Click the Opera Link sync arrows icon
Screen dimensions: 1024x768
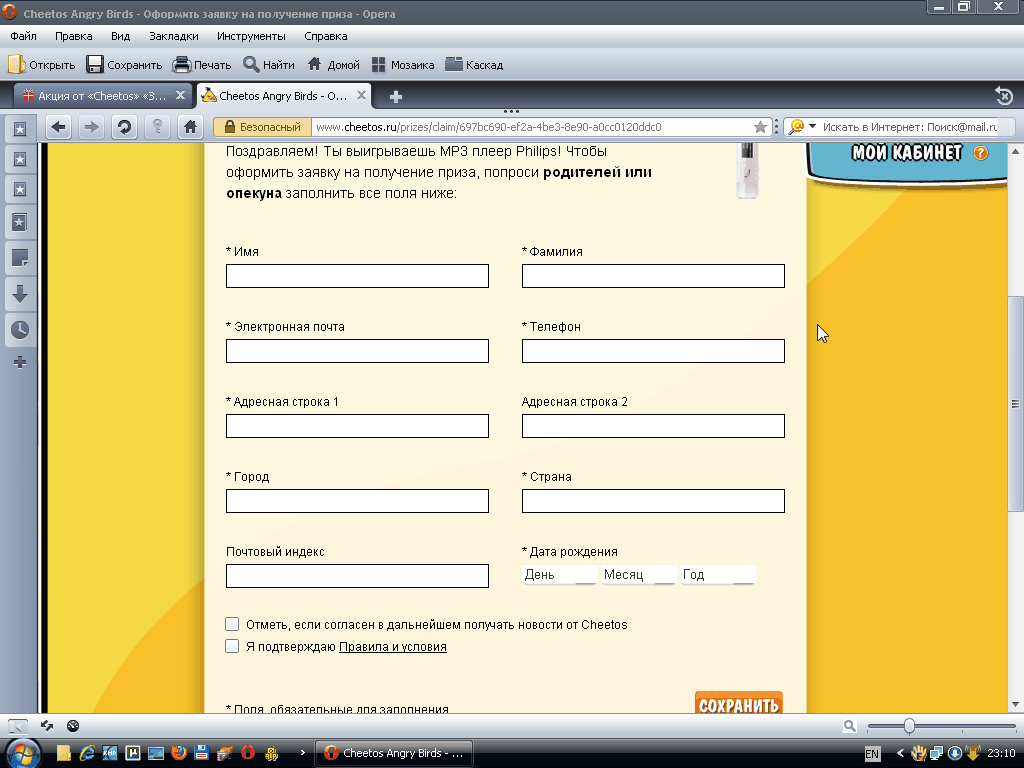(47, 726)
